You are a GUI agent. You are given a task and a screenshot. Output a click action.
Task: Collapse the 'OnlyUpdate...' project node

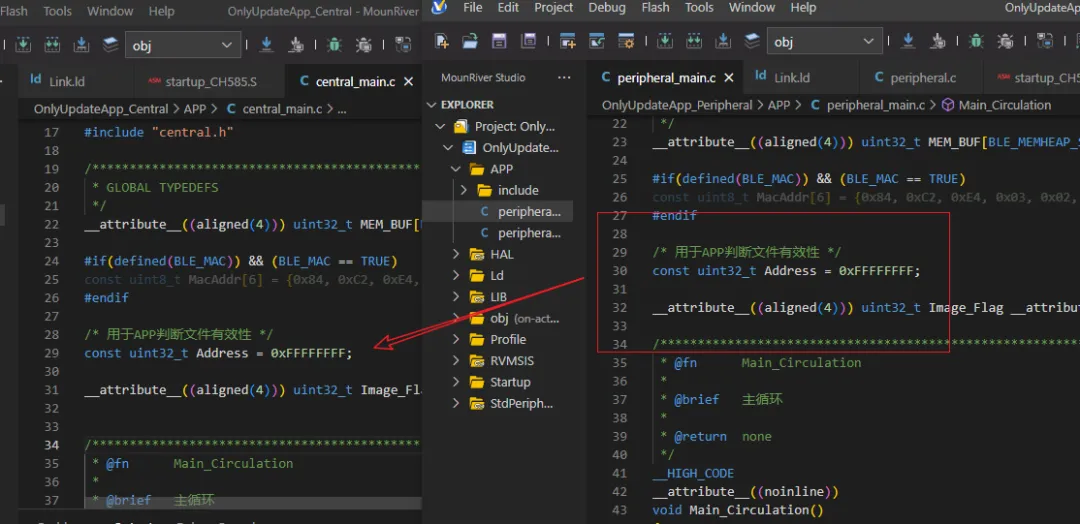[x=448, y=148]
